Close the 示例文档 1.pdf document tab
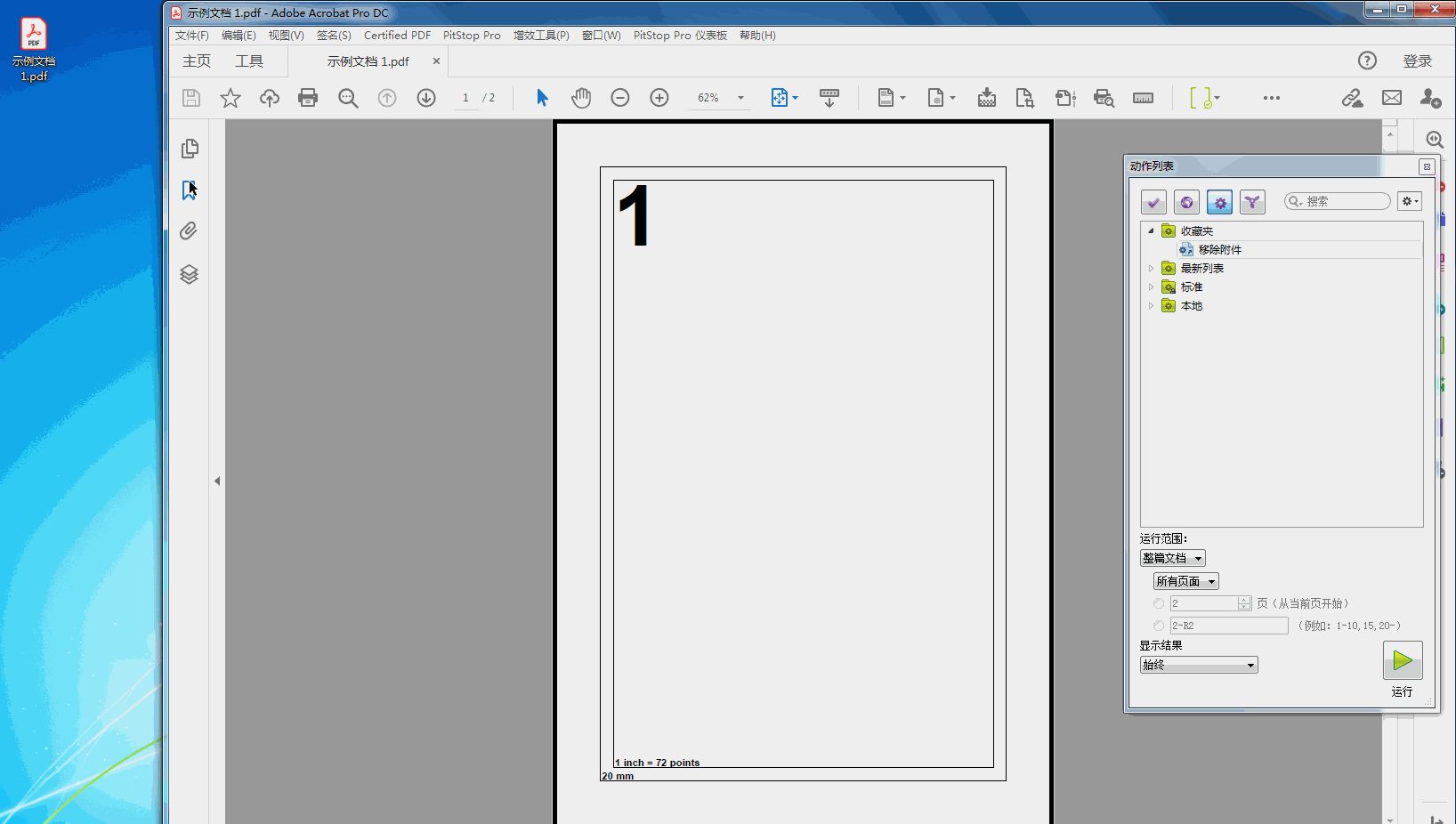Screen dimensions: 1456x824 [436, 61]
